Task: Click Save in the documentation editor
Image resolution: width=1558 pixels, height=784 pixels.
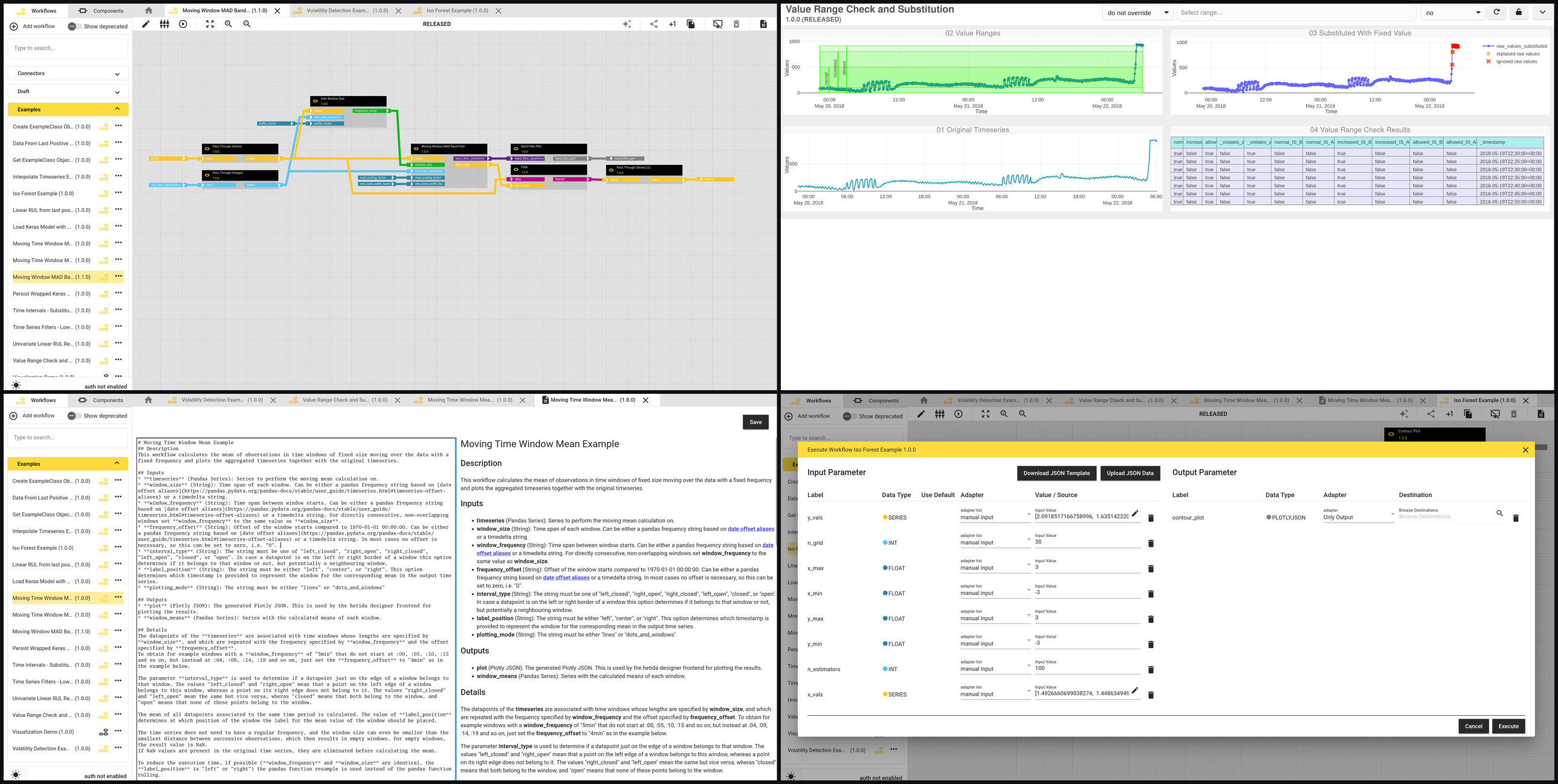Action: pyautogui.click(x=755, y=422)
